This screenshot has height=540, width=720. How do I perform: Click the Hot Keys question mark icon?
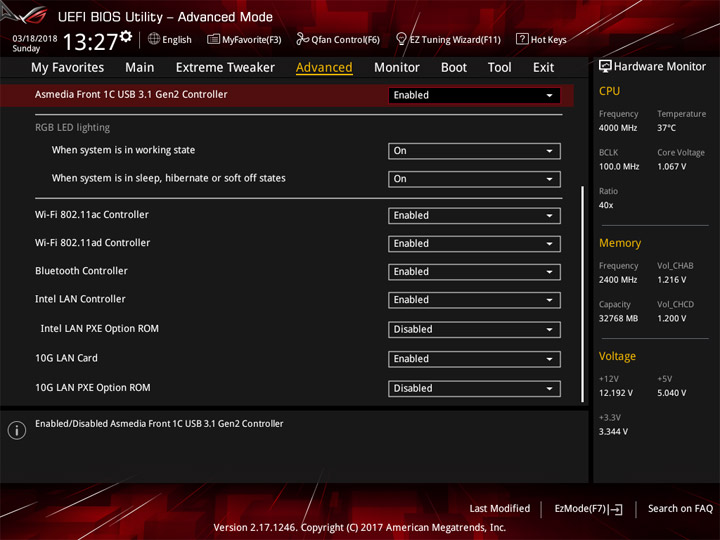[522, 39]
